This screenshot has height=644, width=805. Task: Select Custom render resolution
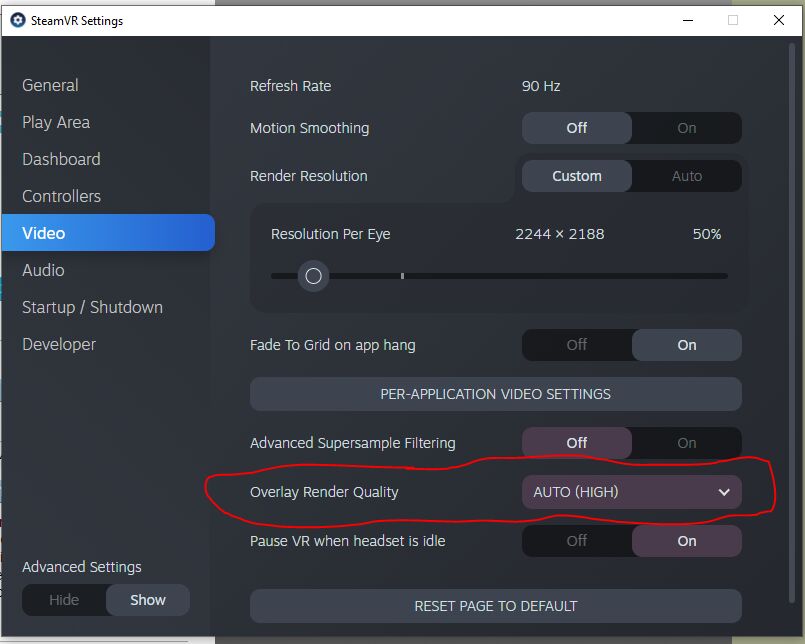pyautogui.click(x=577, y=176)
